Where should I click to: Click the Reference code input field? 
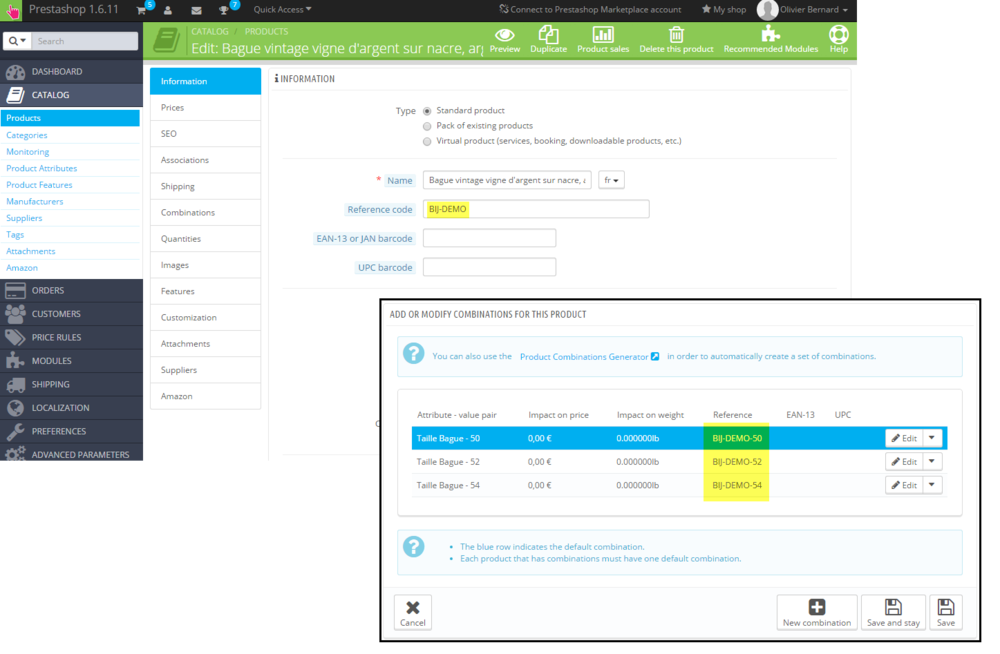tap(536, 209)
